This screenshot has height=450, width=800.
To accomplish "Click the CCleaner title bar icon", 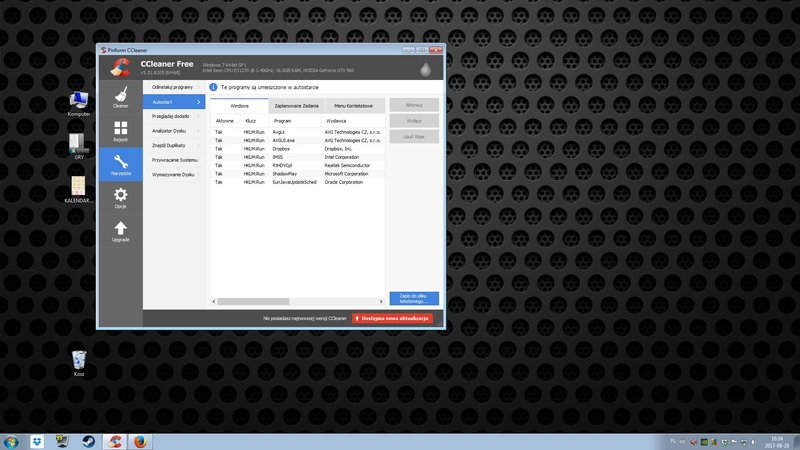I will (x=103, y=50).
